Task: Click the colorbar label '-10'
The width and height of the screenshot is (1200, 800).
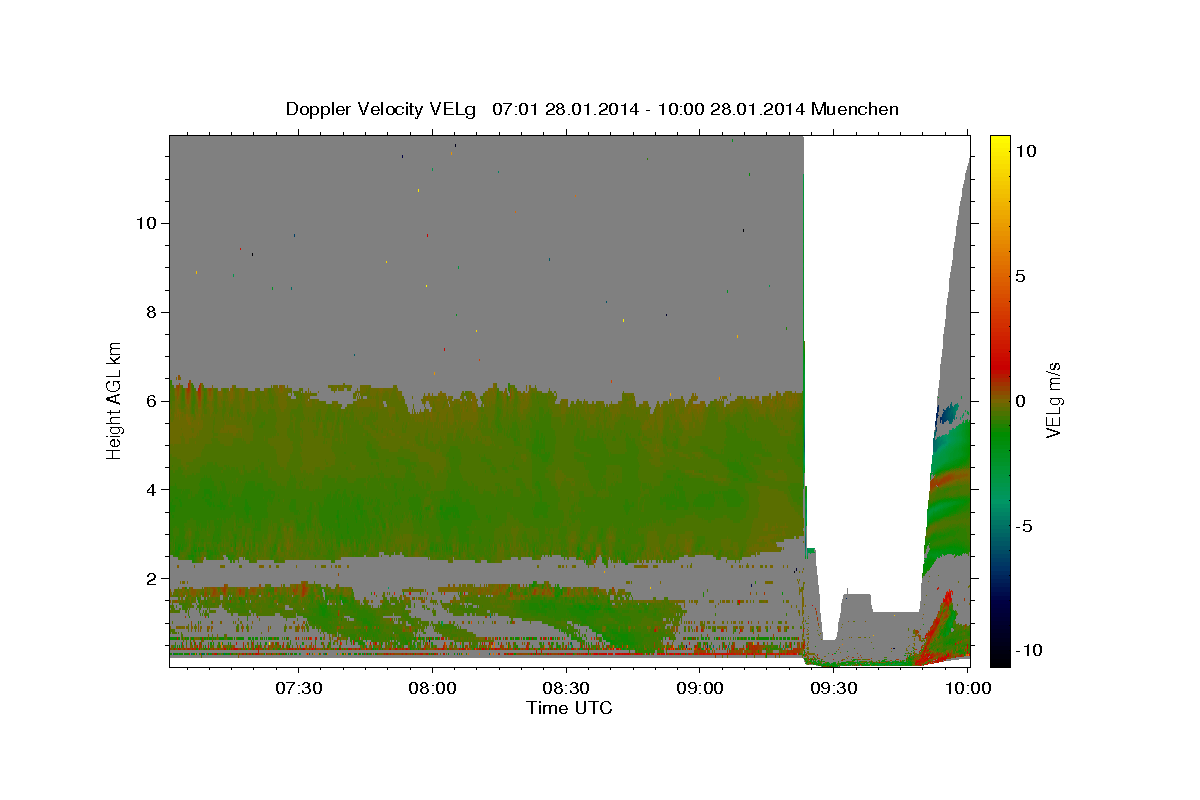Action: (x=1027, y=651)
